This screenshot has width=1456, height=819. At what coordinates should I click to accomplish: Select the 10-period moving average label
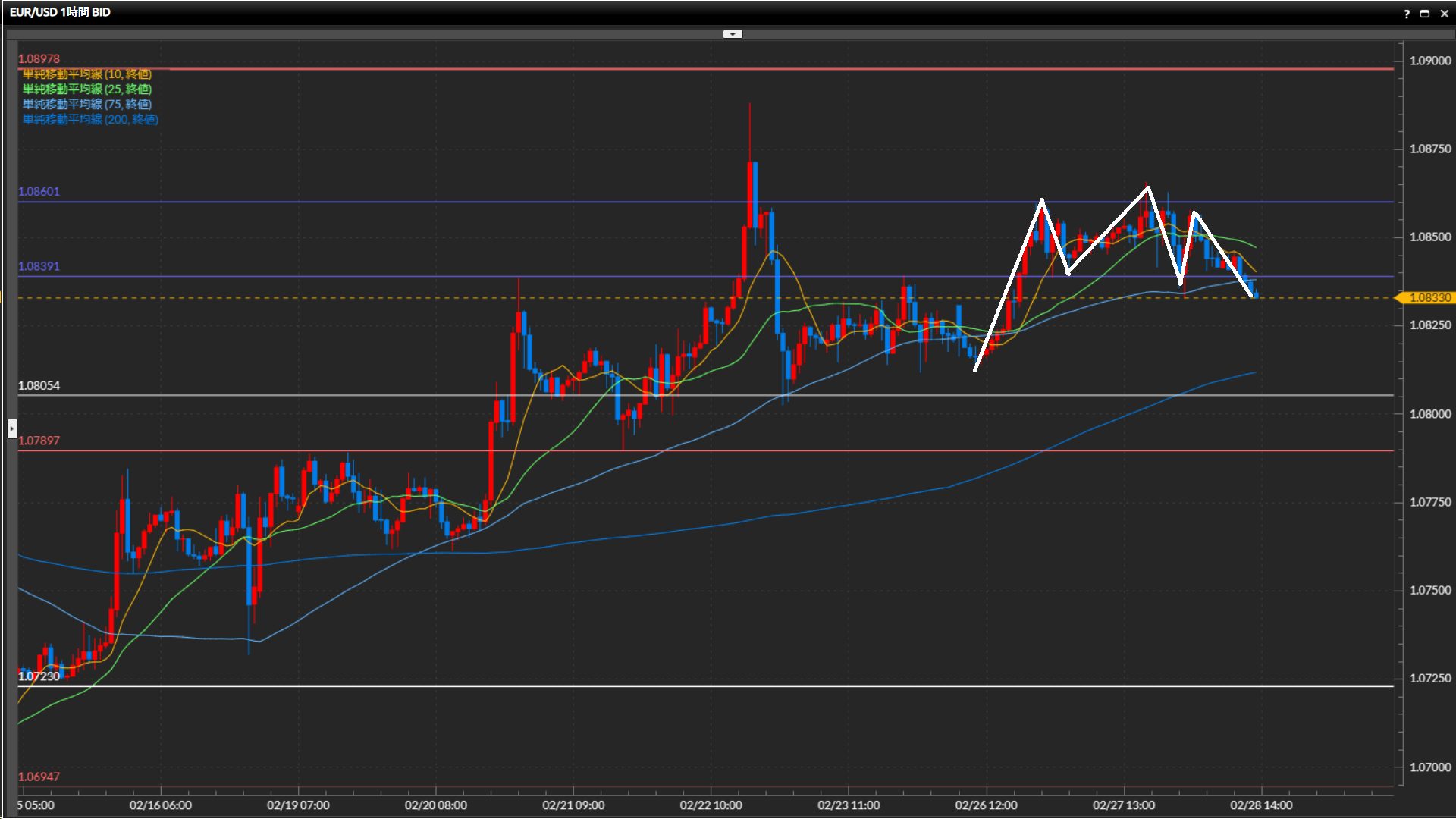[86, 74]
